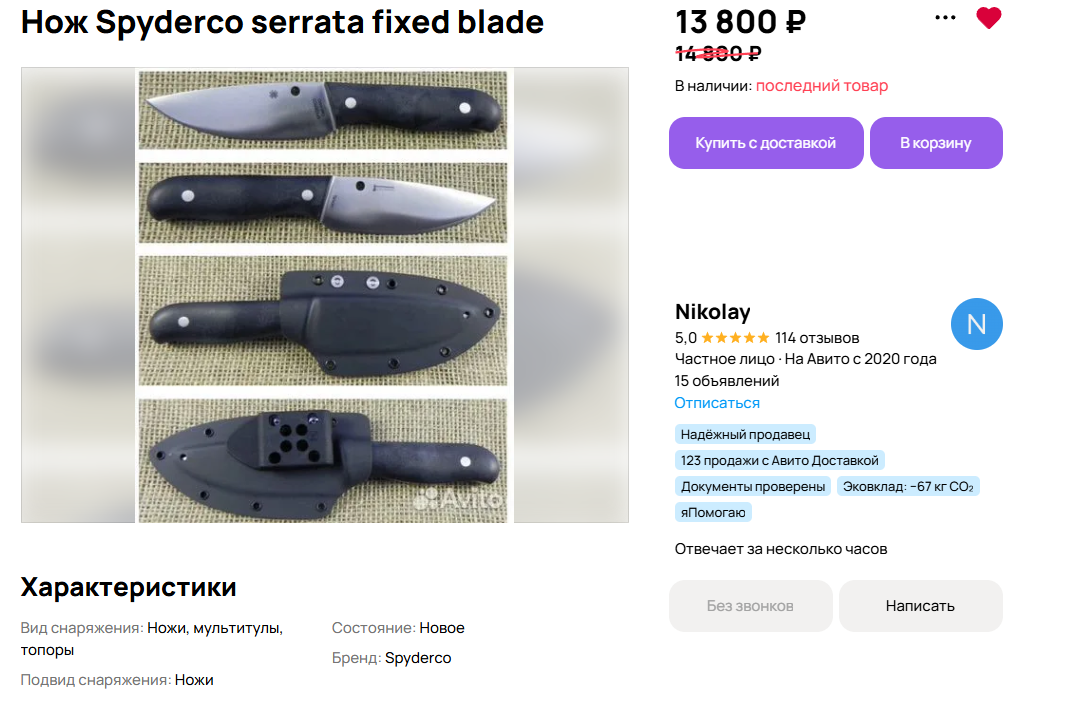
Task: Click the "яПомогаю" badge
Action: pyautogui.click(x=713, y=512)
